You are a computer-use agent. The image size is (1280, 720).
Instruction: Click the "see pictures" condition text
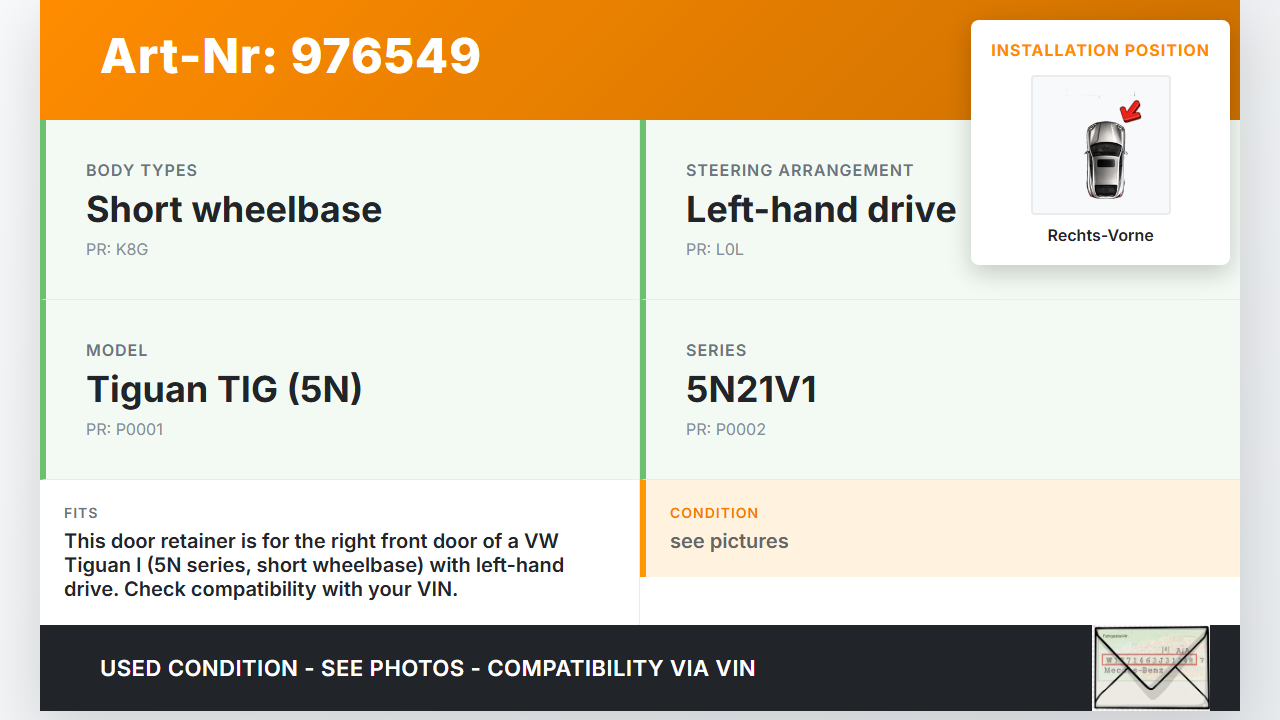pos(729,541)
